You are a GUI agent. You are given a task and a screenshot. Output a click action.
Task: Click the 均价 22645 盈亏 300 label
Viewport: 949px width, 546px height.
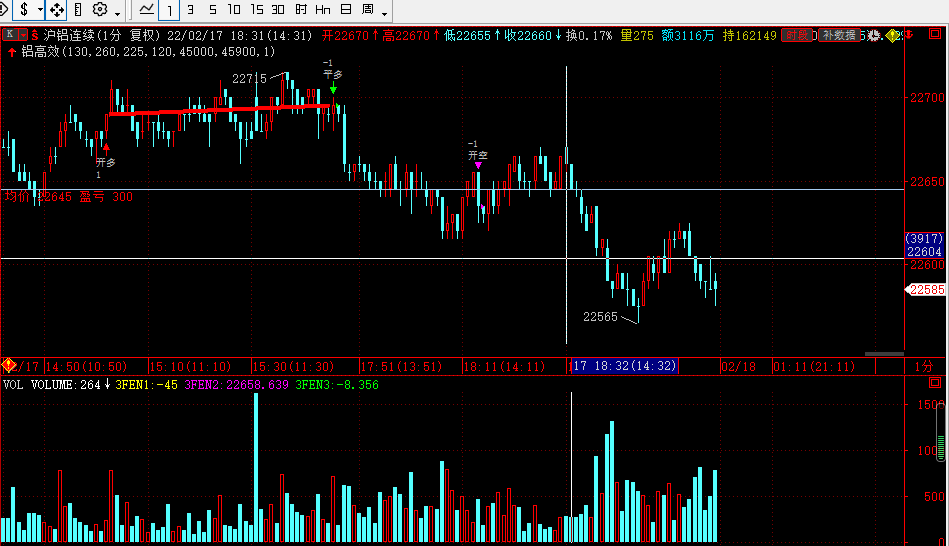coord(68,196)
